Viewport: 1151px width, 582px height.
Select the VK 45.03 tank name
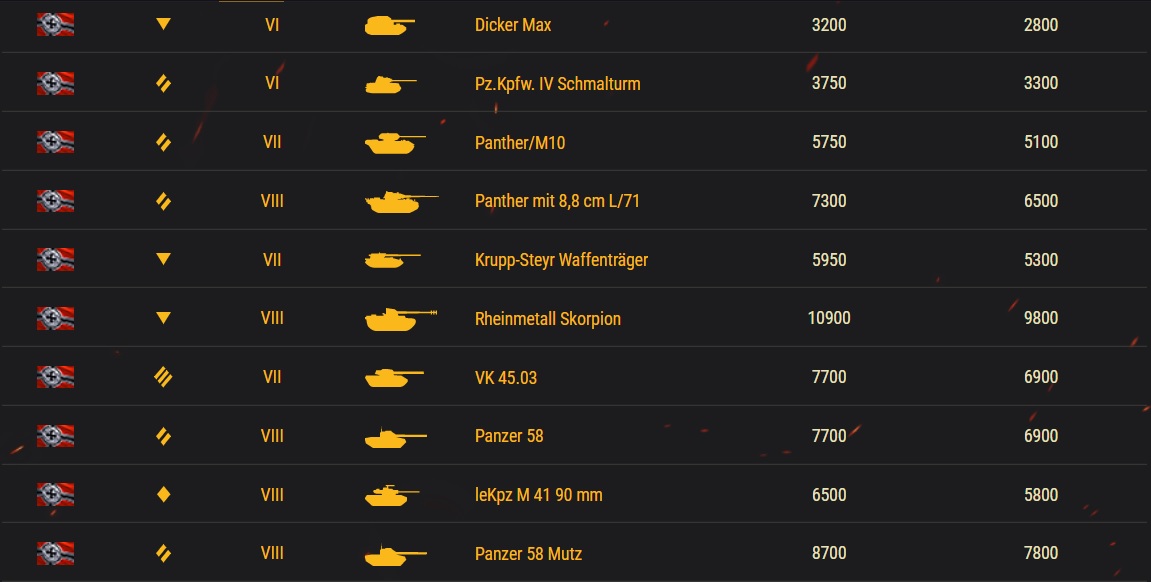[506, 377]
